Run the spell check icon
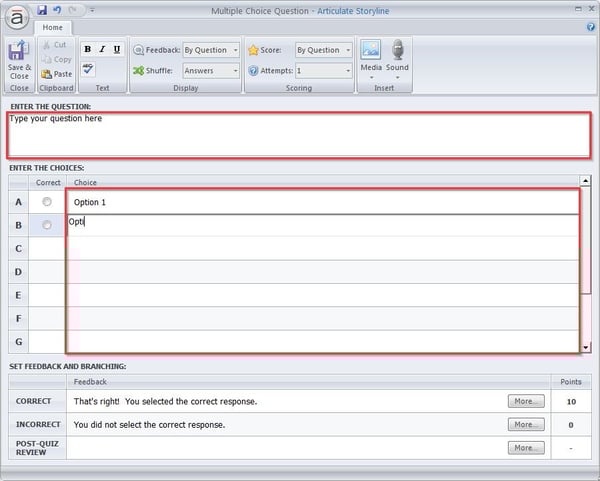This screenshot has width=600, height=481. [88, 69]
